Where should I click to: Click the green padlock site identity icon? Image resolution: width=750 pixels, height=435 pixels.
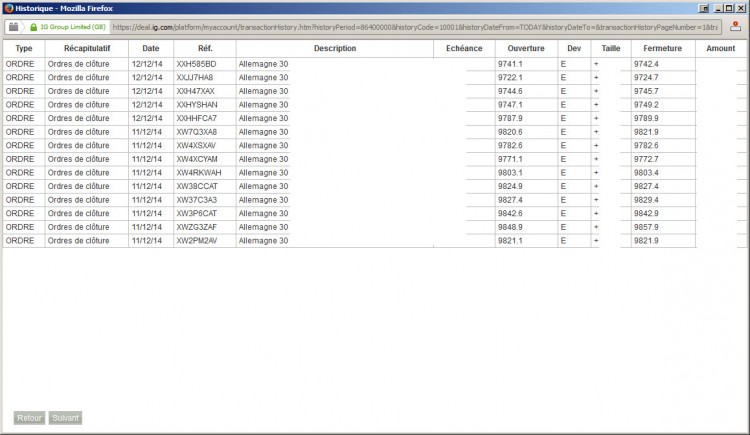click(33, 27)
